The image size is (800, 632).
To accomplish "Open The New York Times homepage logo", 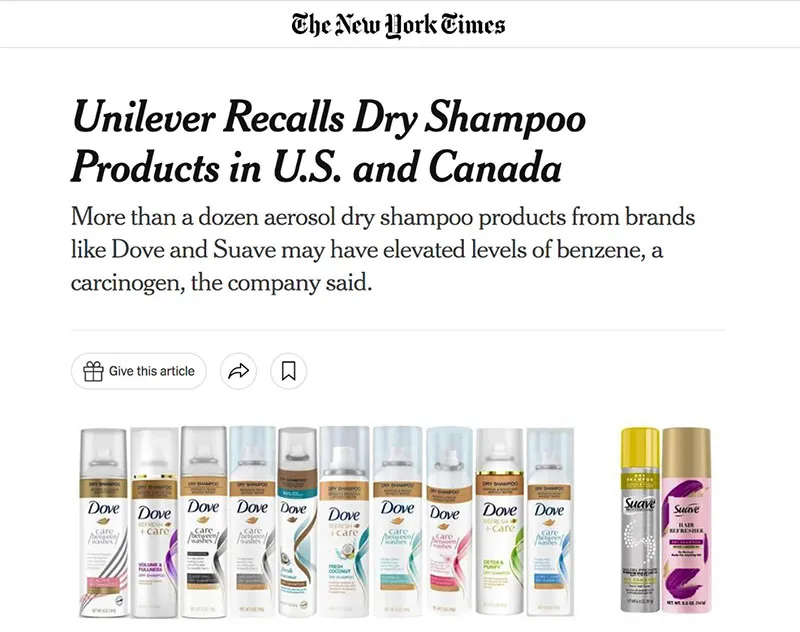I will coord(398,25).
